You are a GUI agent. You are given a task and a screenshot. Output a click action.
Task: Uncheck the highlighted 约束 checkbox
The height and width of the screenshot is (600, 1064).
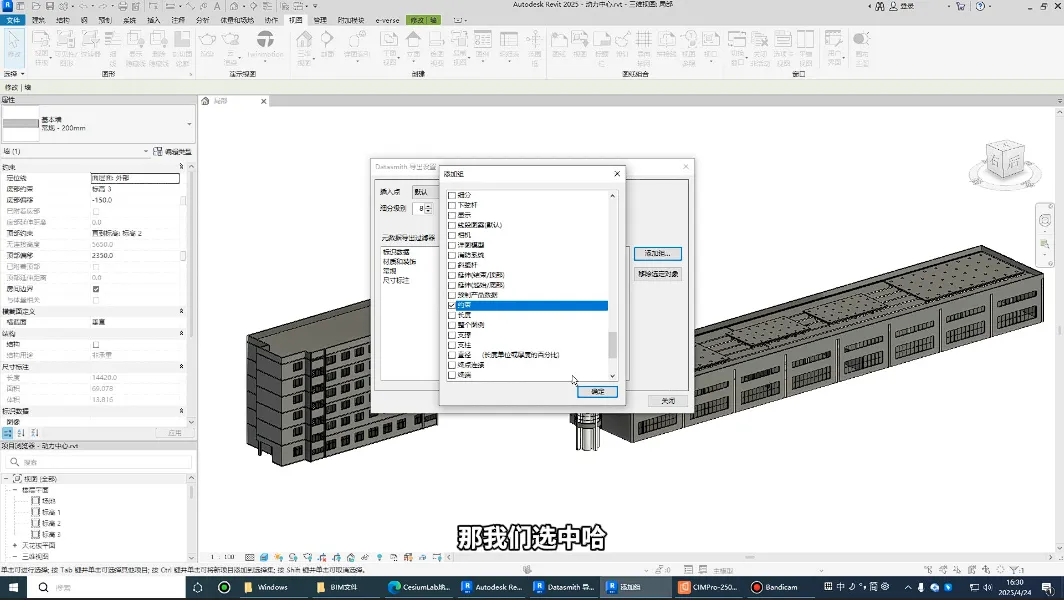click(452, 305)
